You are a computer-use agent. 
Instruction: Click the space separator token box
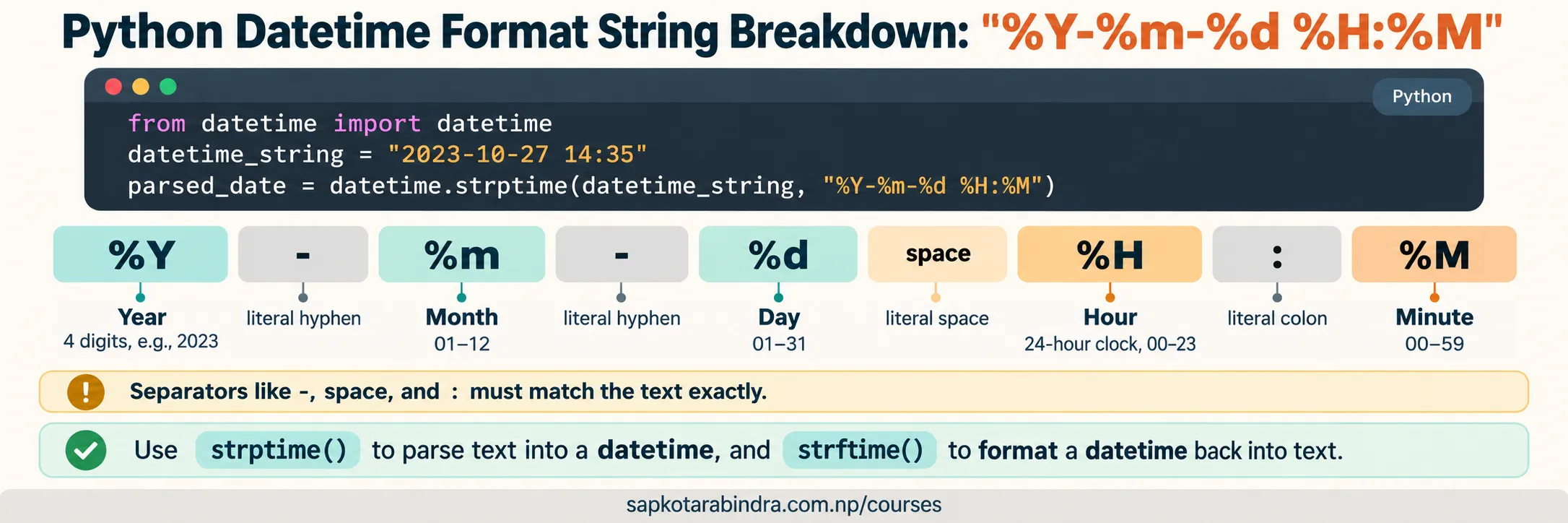938,254
